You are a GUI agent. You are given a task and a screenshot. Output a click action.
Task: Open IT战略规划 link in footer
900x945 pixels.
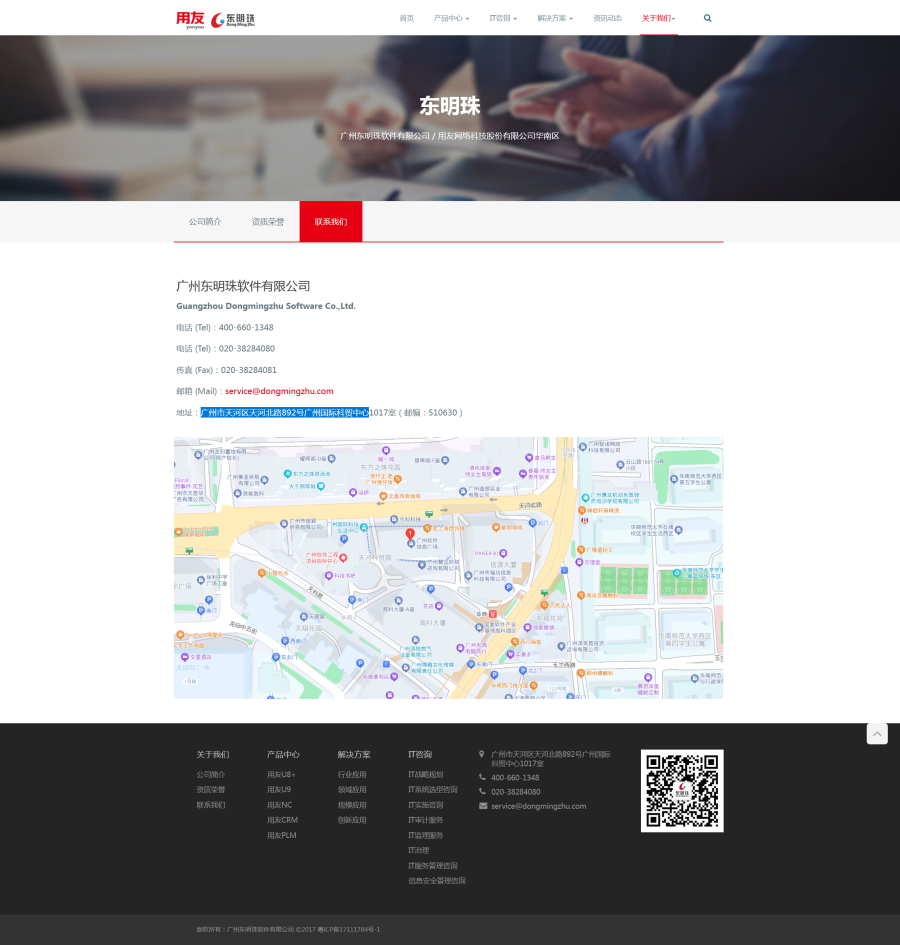425,775
